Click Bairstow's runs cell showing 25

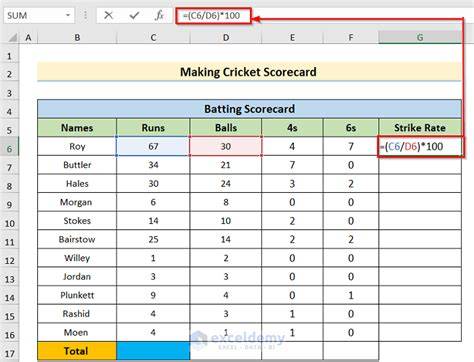coord(153,239)
